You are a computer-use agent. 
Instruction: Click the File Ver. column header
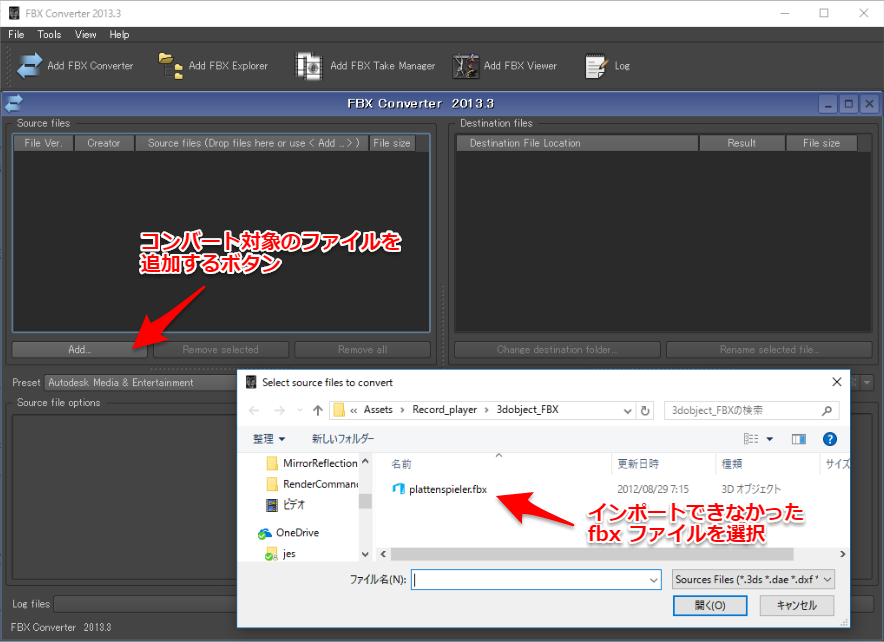pyautogui.click(x=43, y=143)
